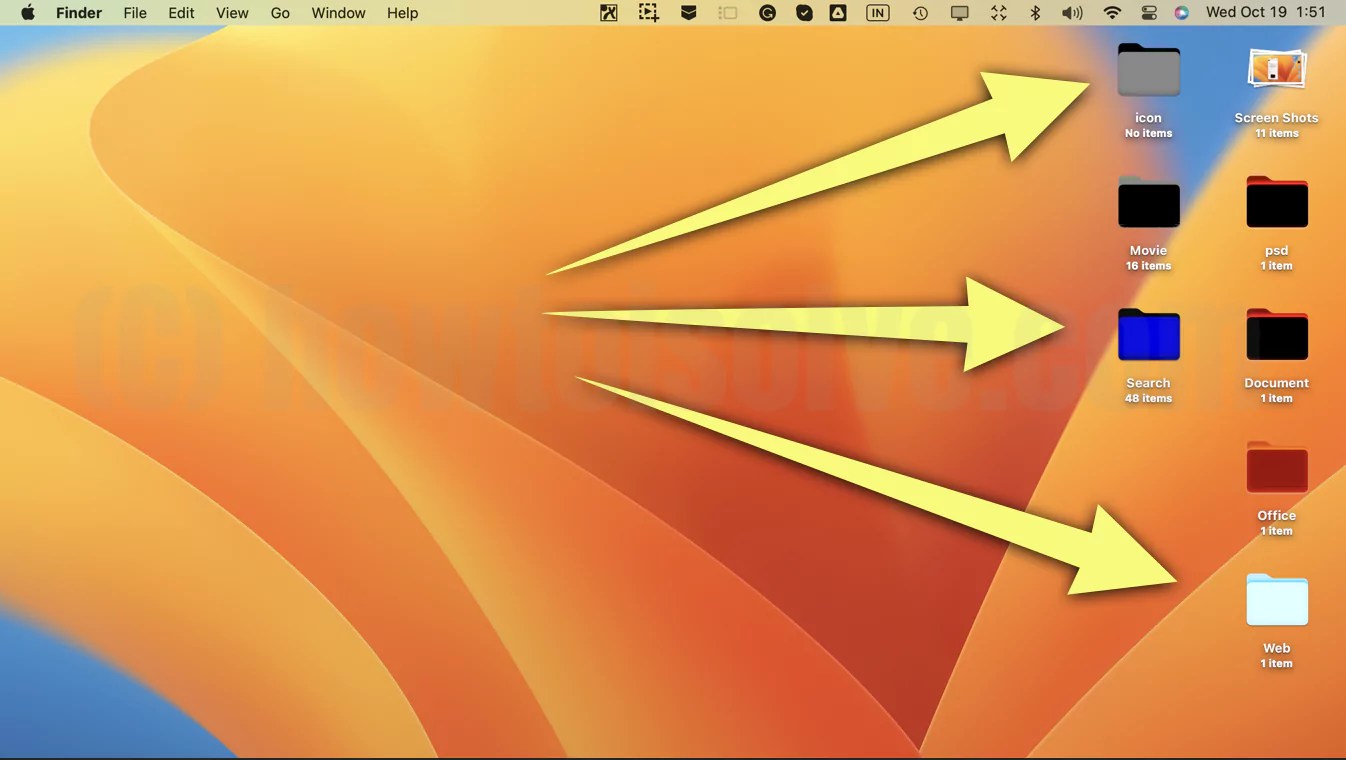This screenshot has width=1346, height=760.
Task: Click the Screen Mirroring display icon
Action: (959, 13)
